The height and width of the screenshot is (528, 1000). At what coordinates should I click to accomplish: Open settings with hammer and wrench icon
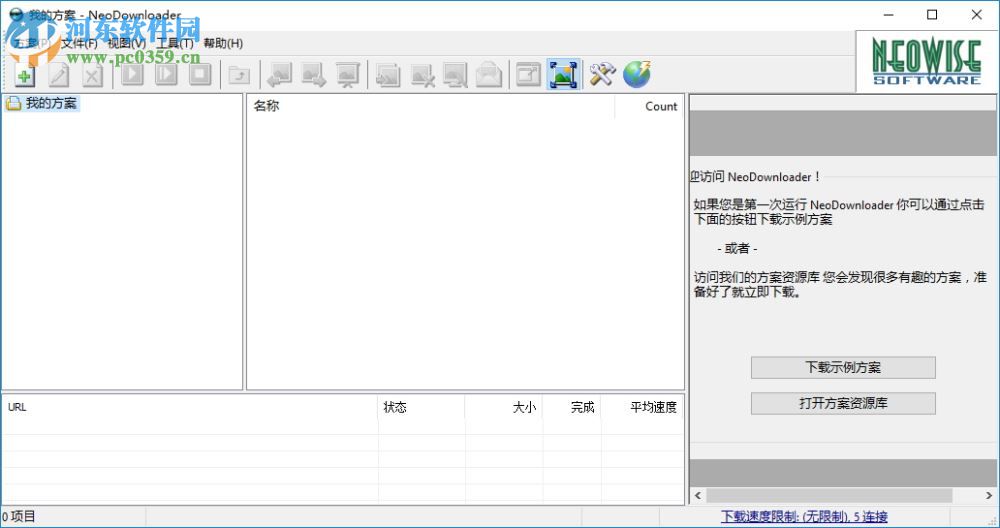coord(602,75)
